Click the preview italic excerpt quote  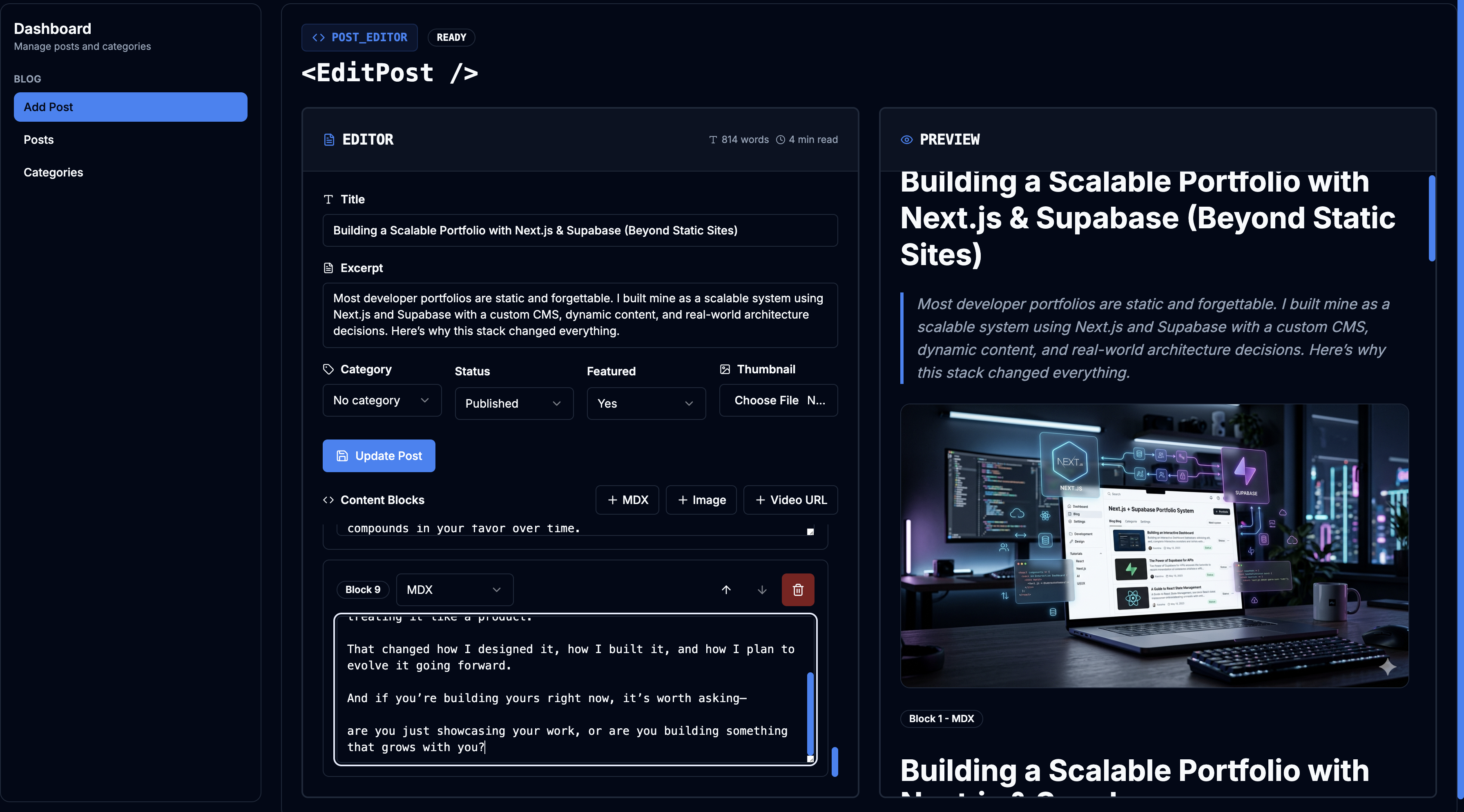point(1153,338)
